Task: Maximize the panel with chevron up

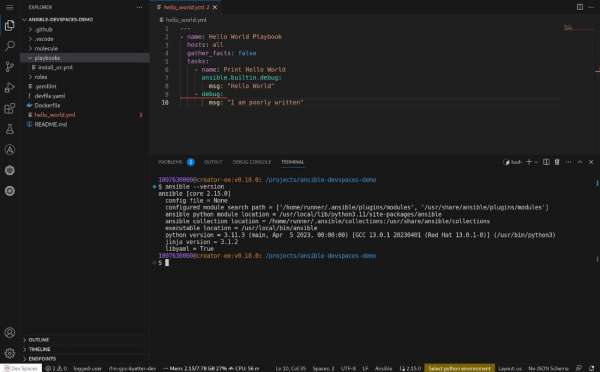Action: (x=580, y=162)
